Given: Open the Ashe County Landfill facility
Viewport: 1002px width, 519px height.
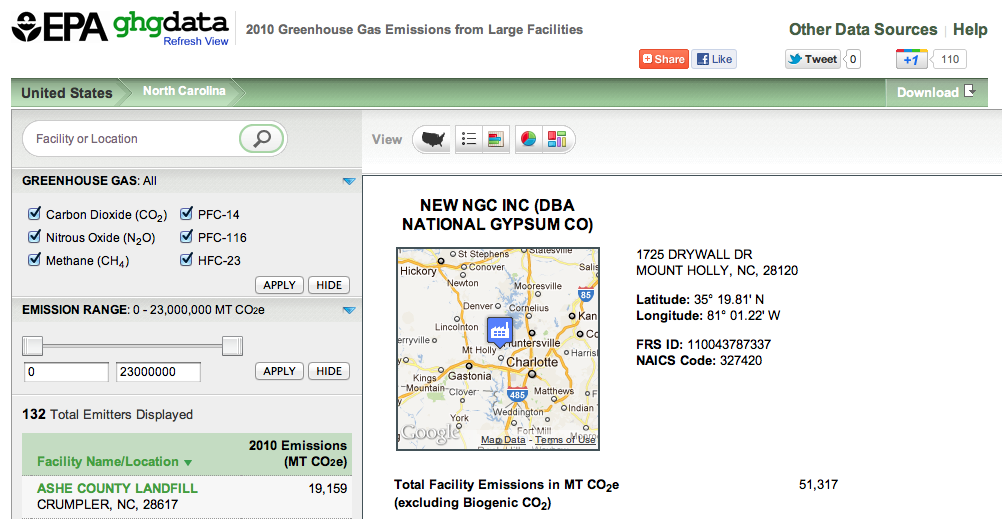Looking at the screenshot, I should [118, 488].
